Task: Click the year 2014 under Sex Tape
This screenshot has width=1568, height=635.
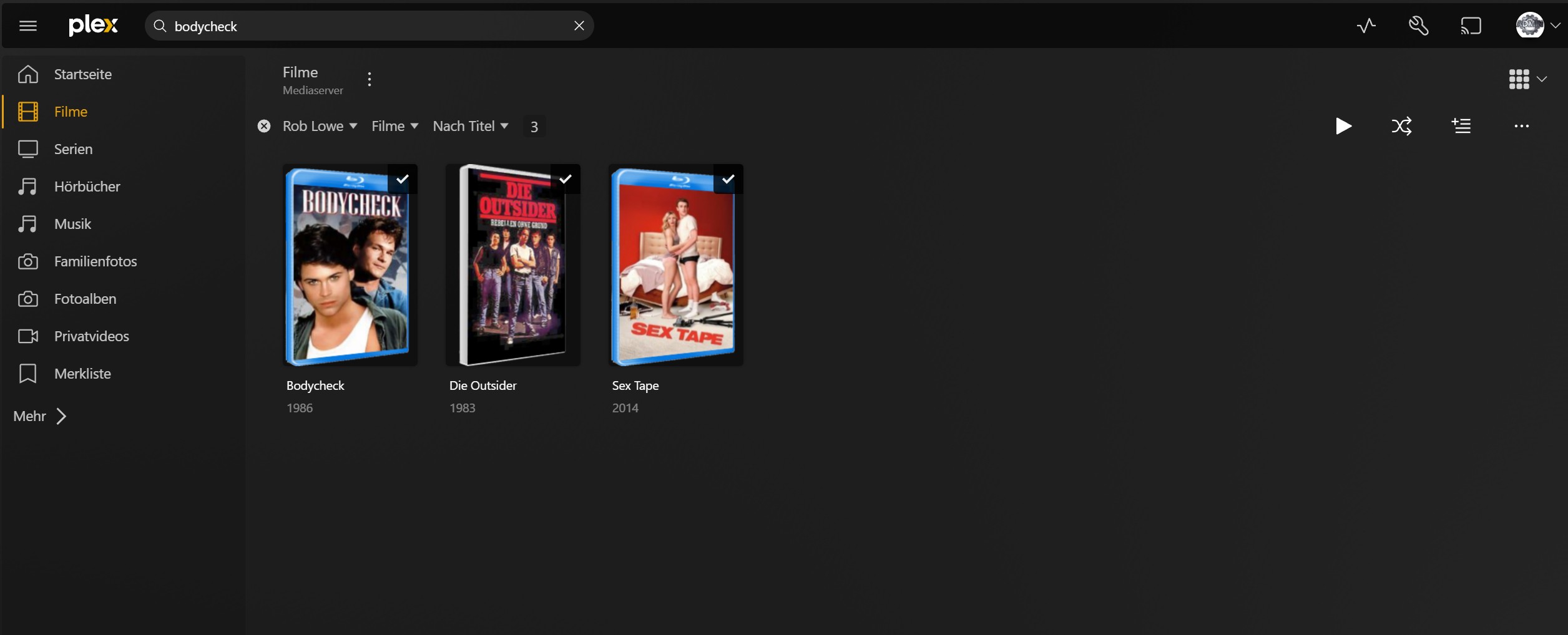Action: pos(625,408)
